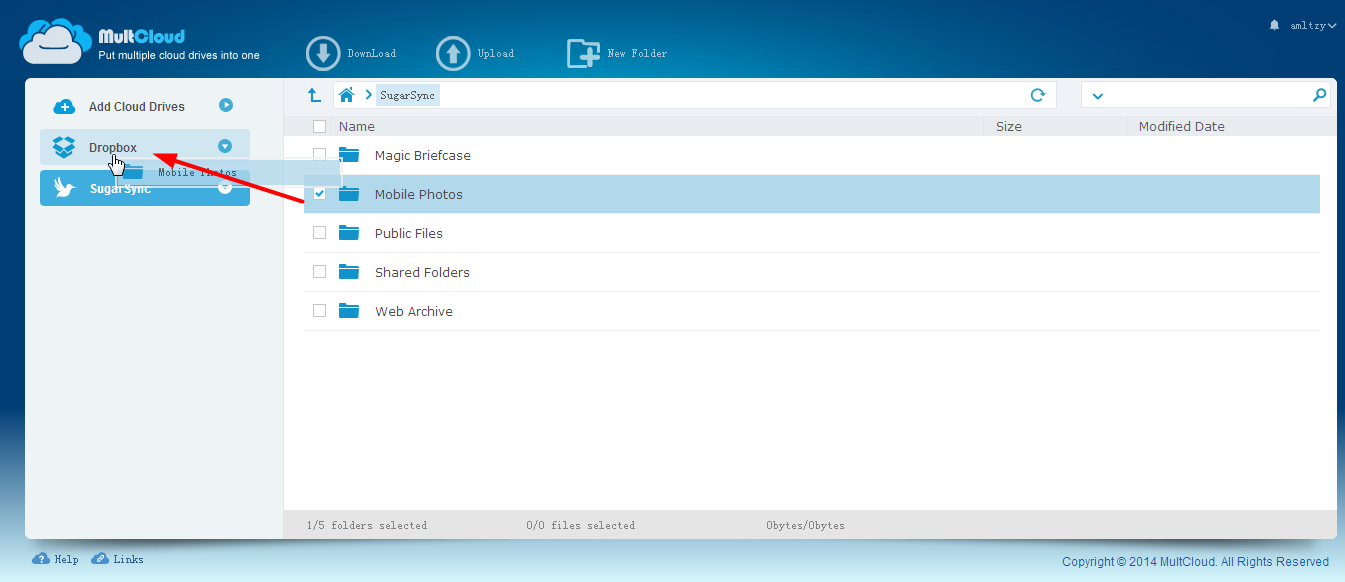Check the Magic Briefcase checkbox
Image resolution: width=1345 pixels, height=582 pixels.
coord(319,154)
